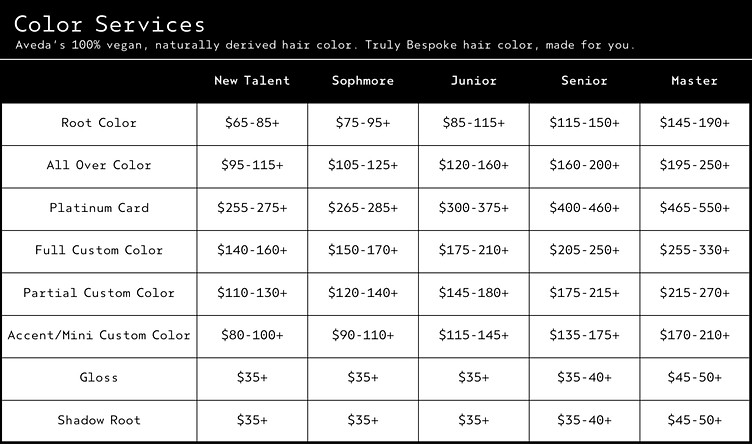The height and width of the screenshot is (444, 752).
Task: Open the Shadow Root service label
Action: tap(99, 420)
